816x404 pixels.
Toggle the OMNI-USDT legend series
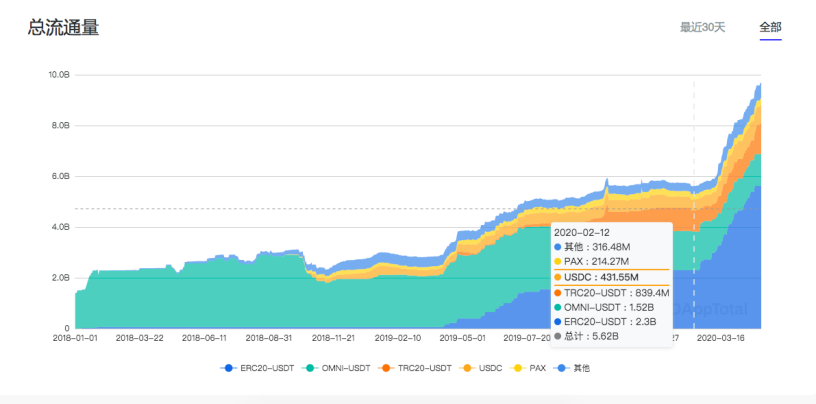(337, 368)
